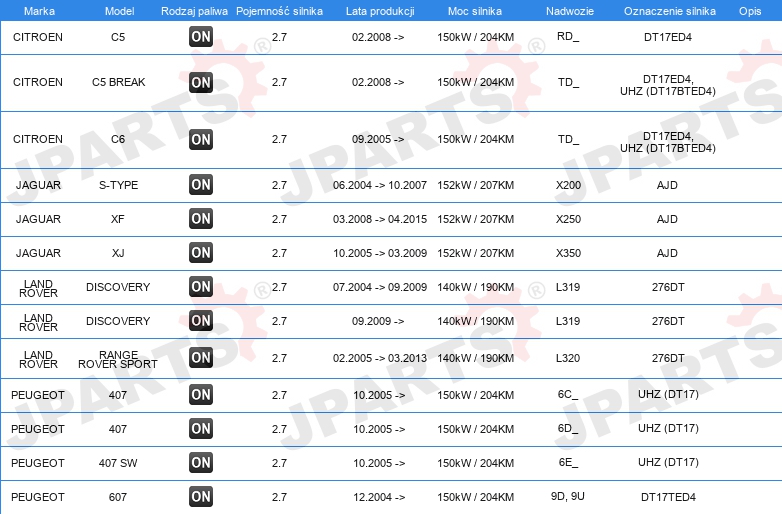Click the ON icon in PEUGEOT 407 6C_ row
The height and width of the screenshot is (514, 782).
(x=201, y=394)
